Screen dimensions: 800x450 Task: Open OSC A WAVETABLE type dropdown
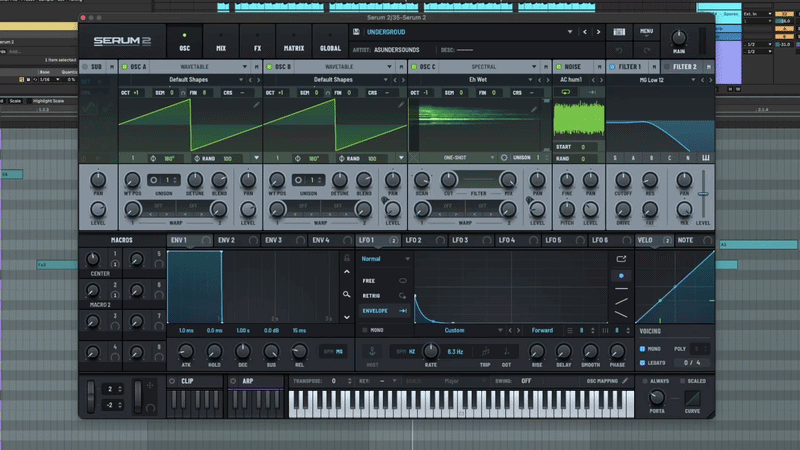click(x=244, y=67)
